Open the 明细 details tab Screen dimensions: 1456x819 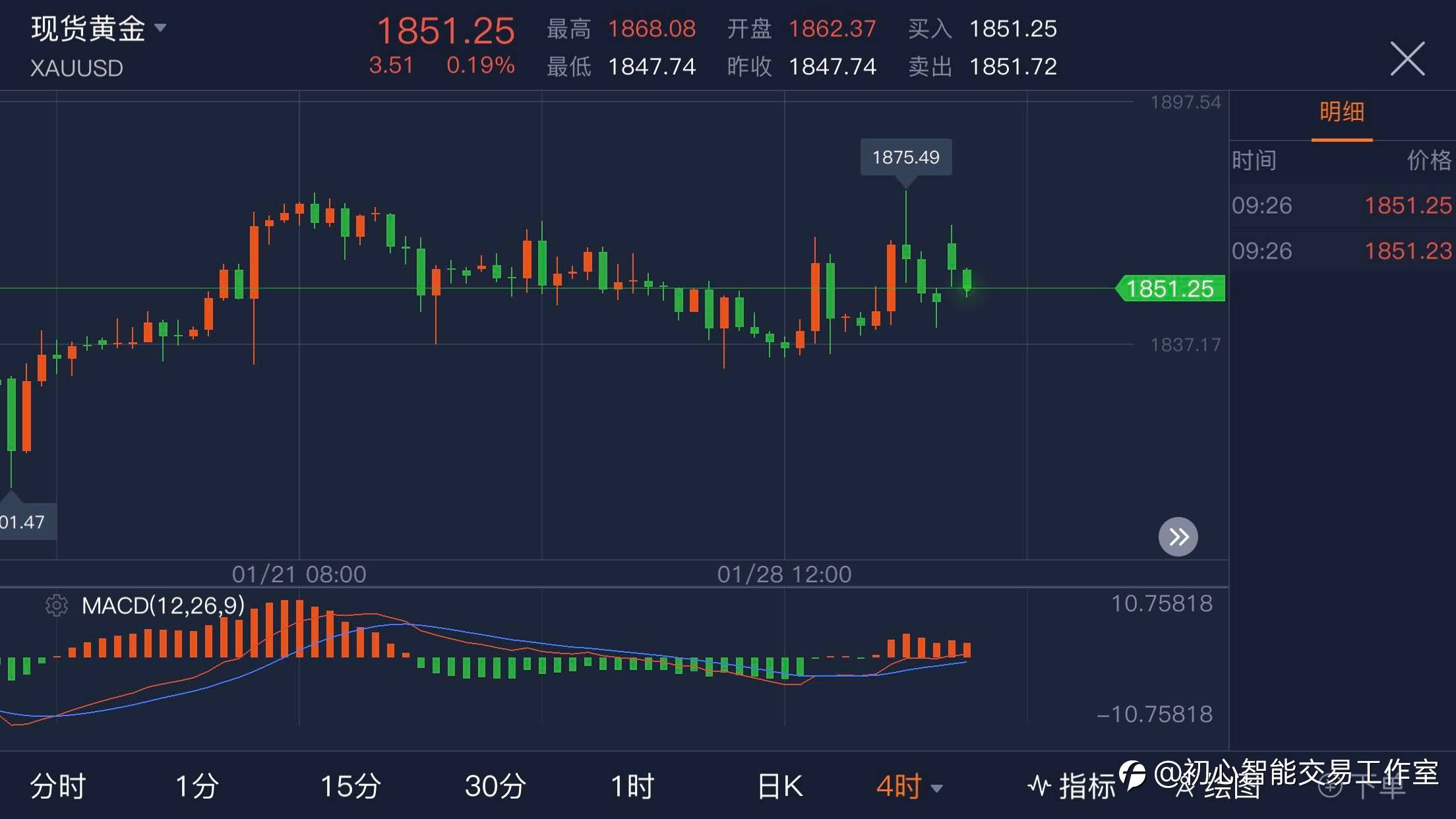coord(1341,113)
